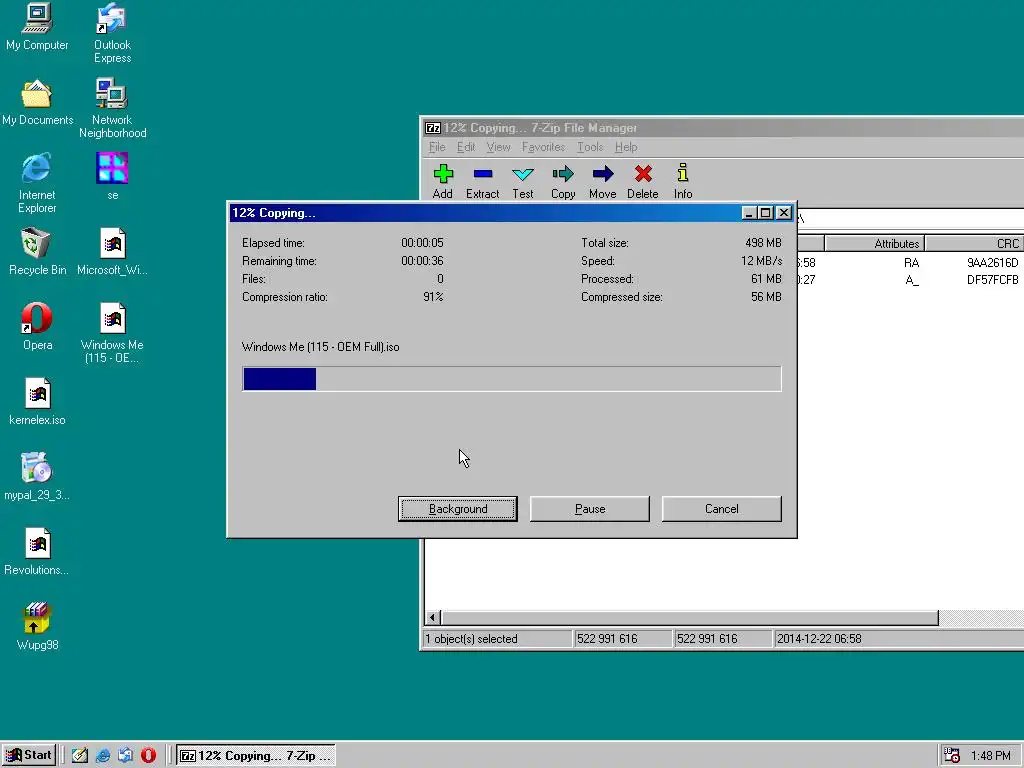Viewport: 1024px width, 768px height.
Task: Launch Internet Explorer from quick launch
Action: tap(103, 755)
